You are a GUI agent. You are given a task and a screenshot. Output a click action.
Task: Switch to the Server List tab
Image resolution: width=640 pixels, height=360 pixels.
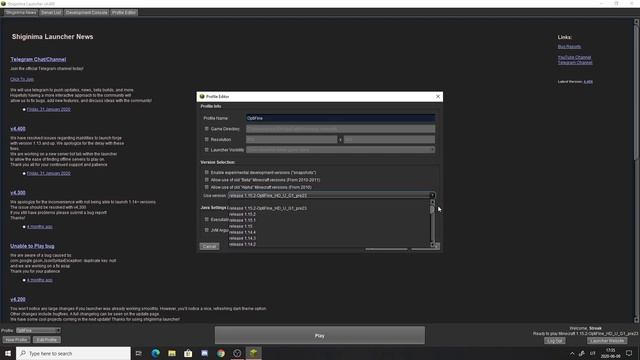click(x=51, y=13)
